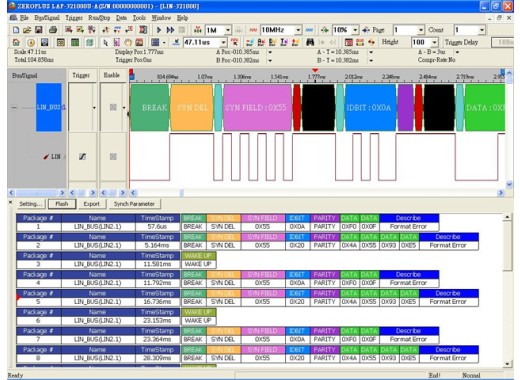Toggle the LIN signal trigger edge box
Viewport: 520px width, 380px height.
click(x=82, y=156)
